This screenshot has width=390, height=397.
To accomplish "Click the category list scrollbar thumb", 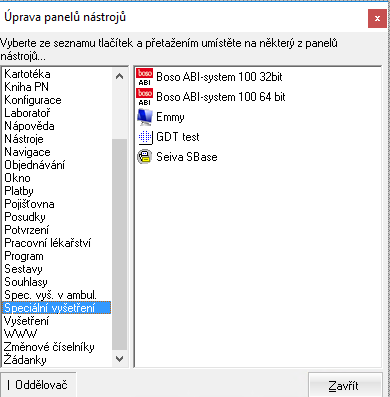I will (119, 245).
